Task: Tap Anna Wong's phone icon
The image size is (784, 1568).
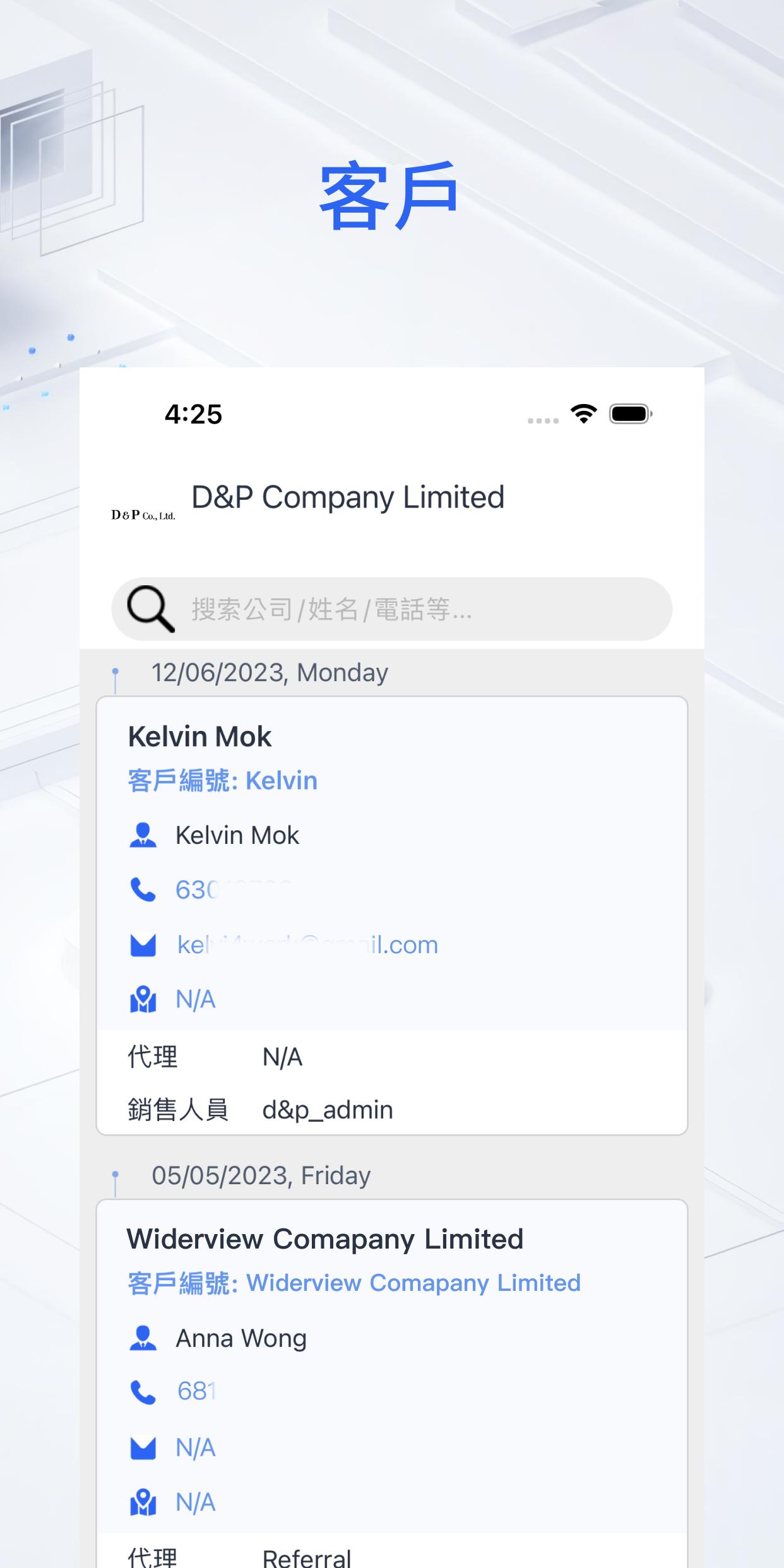Action: pos(143,1392)
